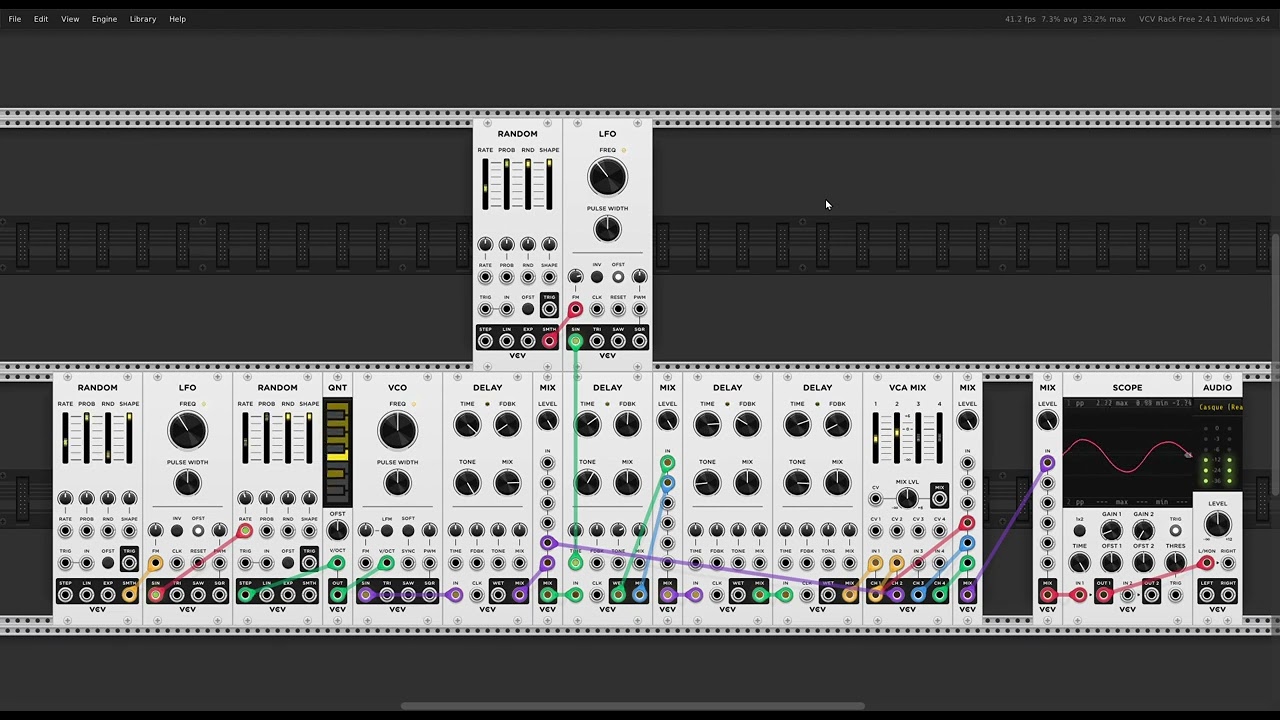Click the THRES knob on the SCOPE
Image resolution: width=1280 pixels, height=720 pixels.
click(1175, 563)
